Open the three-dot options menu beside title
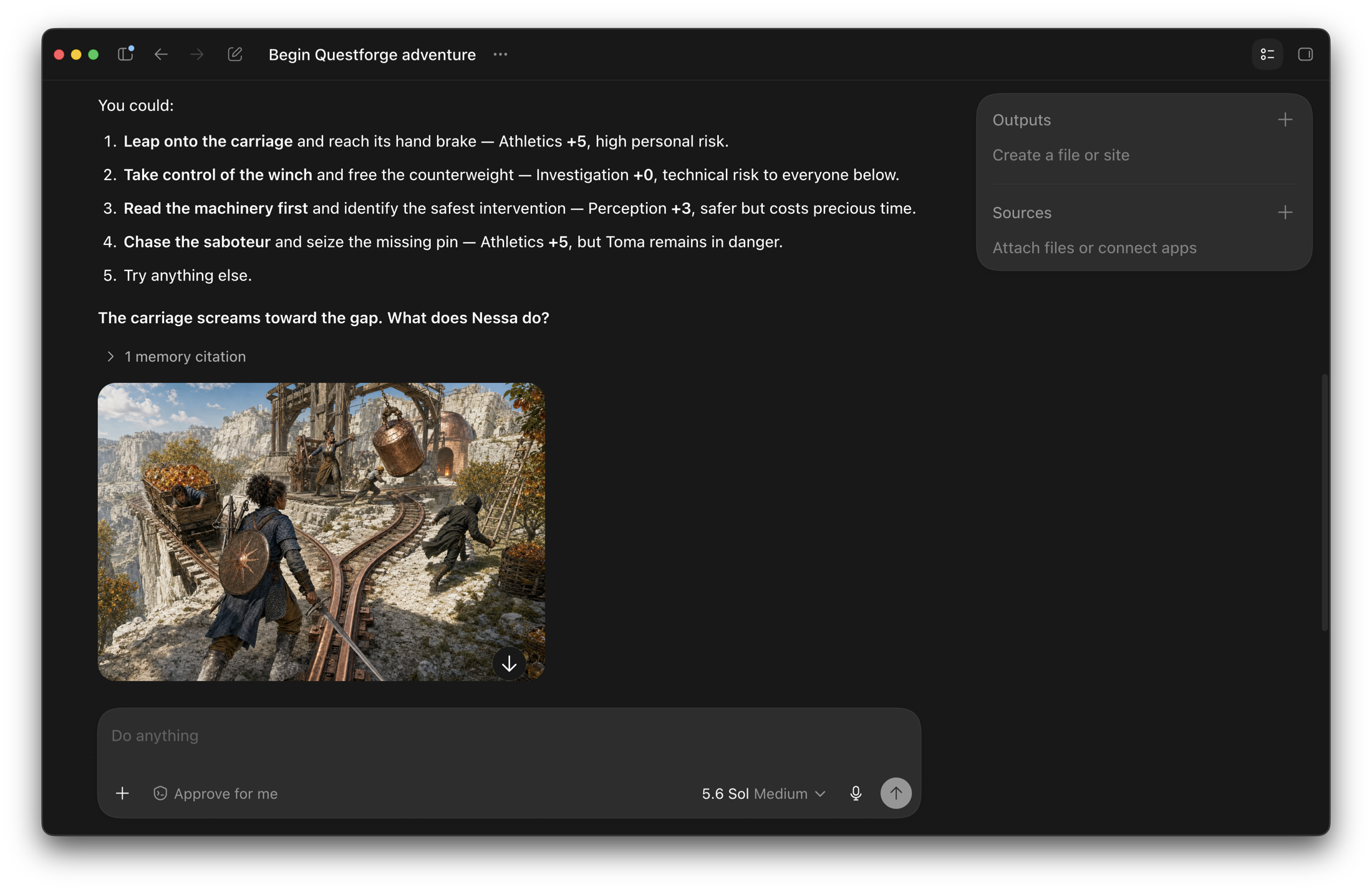This screenshot has width=1372, height=891. coord(500,54)
